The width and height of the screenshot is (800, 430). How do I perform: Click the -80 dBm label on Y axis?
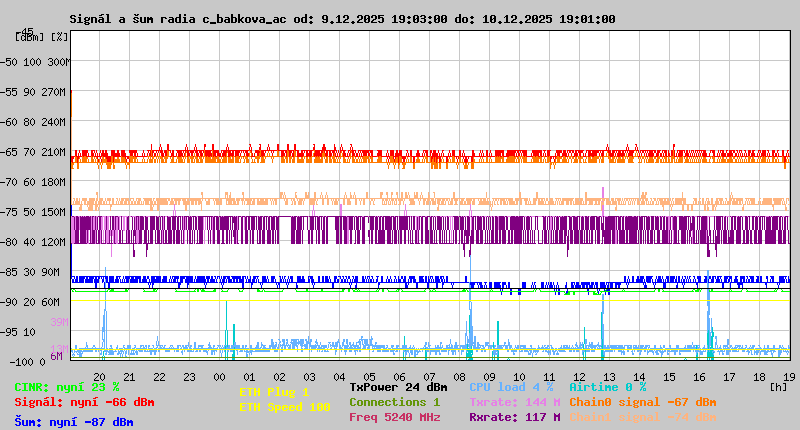click(x=11, y=242)
